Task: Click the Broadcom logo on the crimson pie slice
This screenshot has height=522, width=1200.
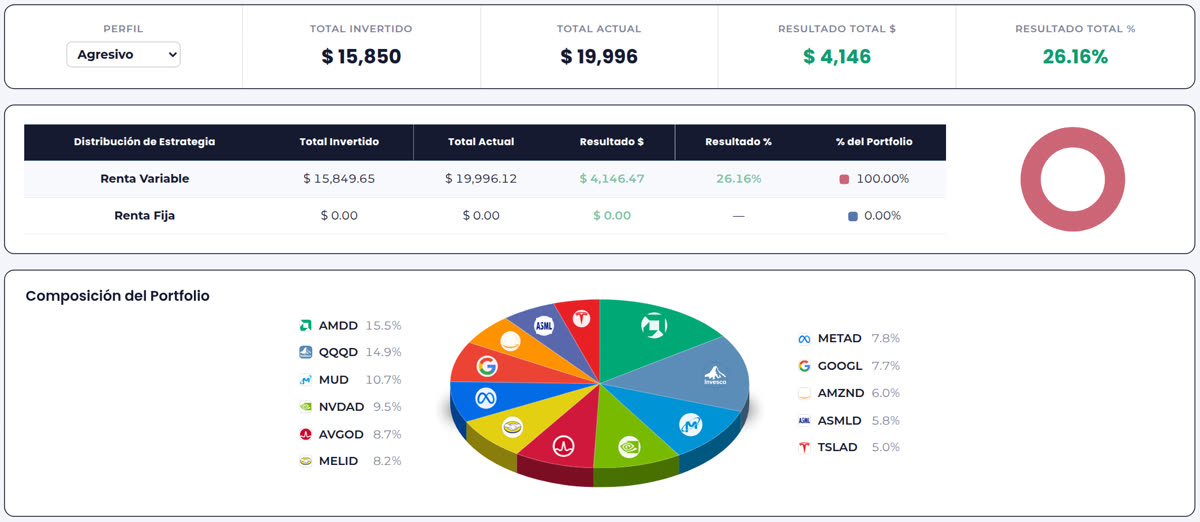Action: [563, 445]
